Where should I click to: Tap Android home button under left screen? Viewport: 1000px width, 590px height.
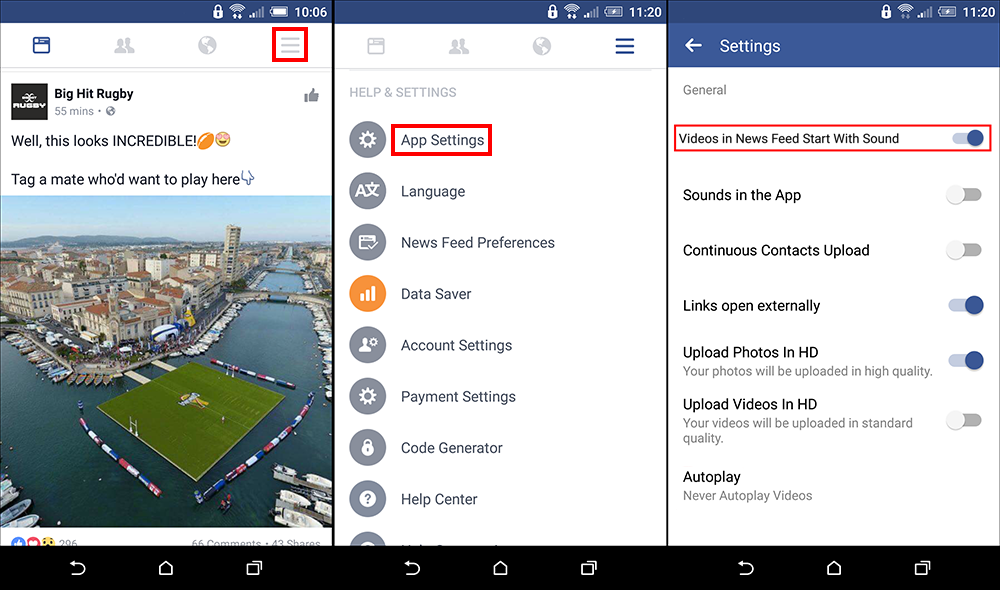[166, 568]
